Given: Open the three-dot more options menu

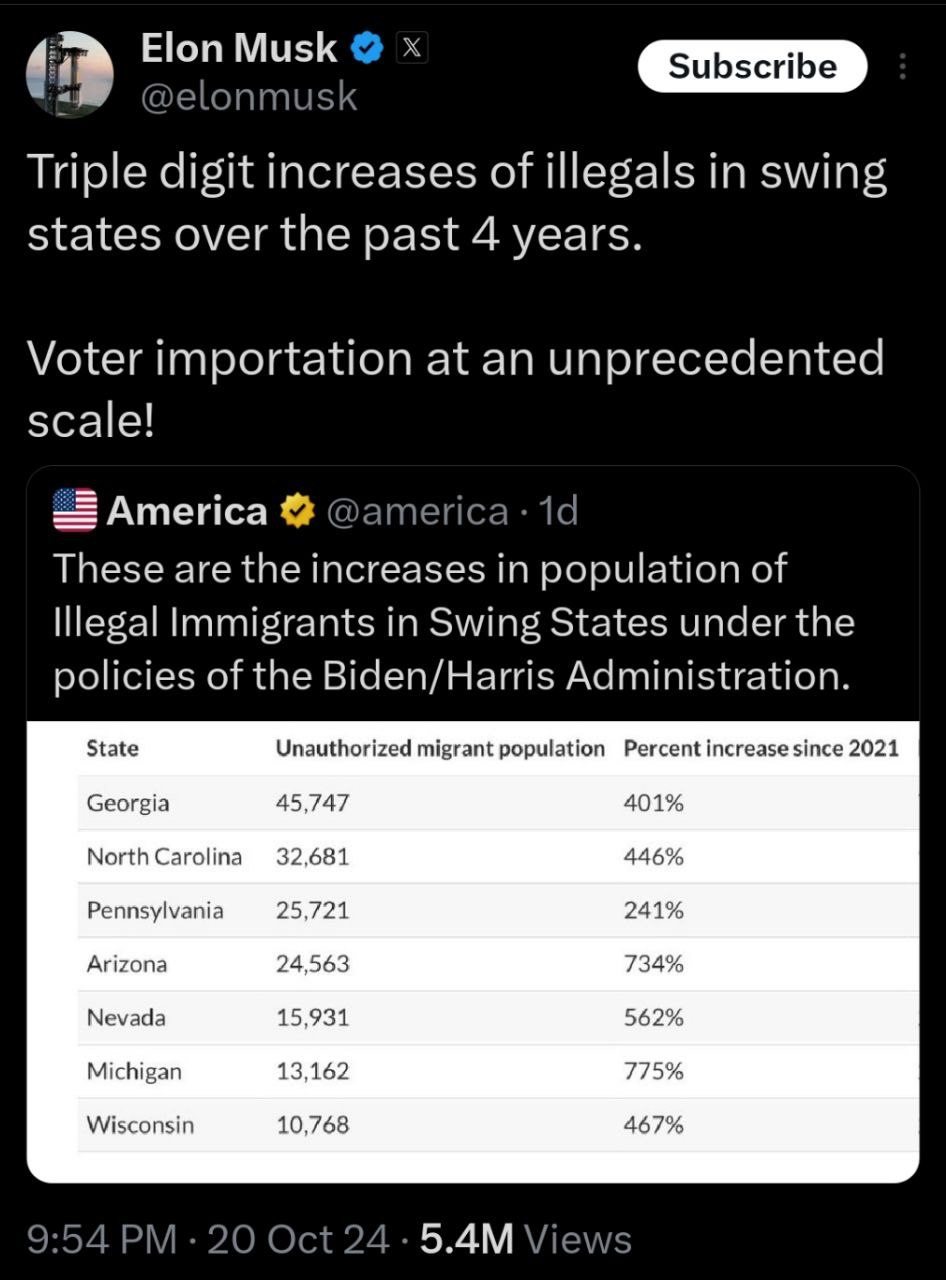Looking at the screenshot, I should [903, 66].
